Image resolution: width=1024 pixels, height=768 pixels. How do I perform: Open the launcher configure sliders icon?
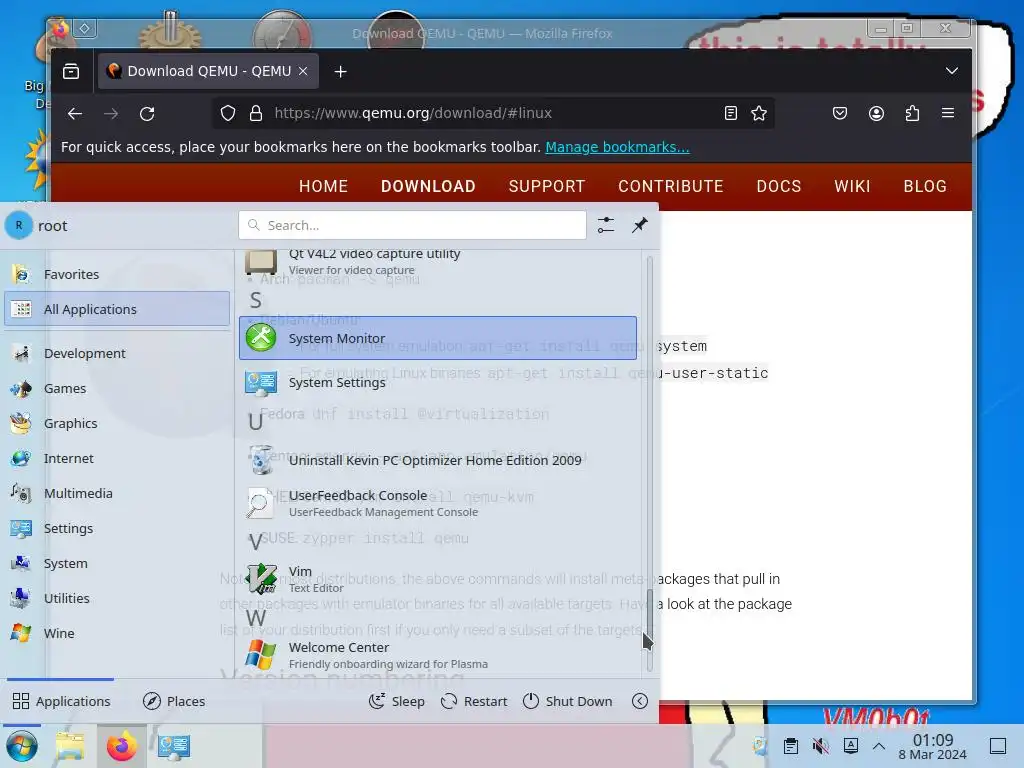tap(606, 225)
